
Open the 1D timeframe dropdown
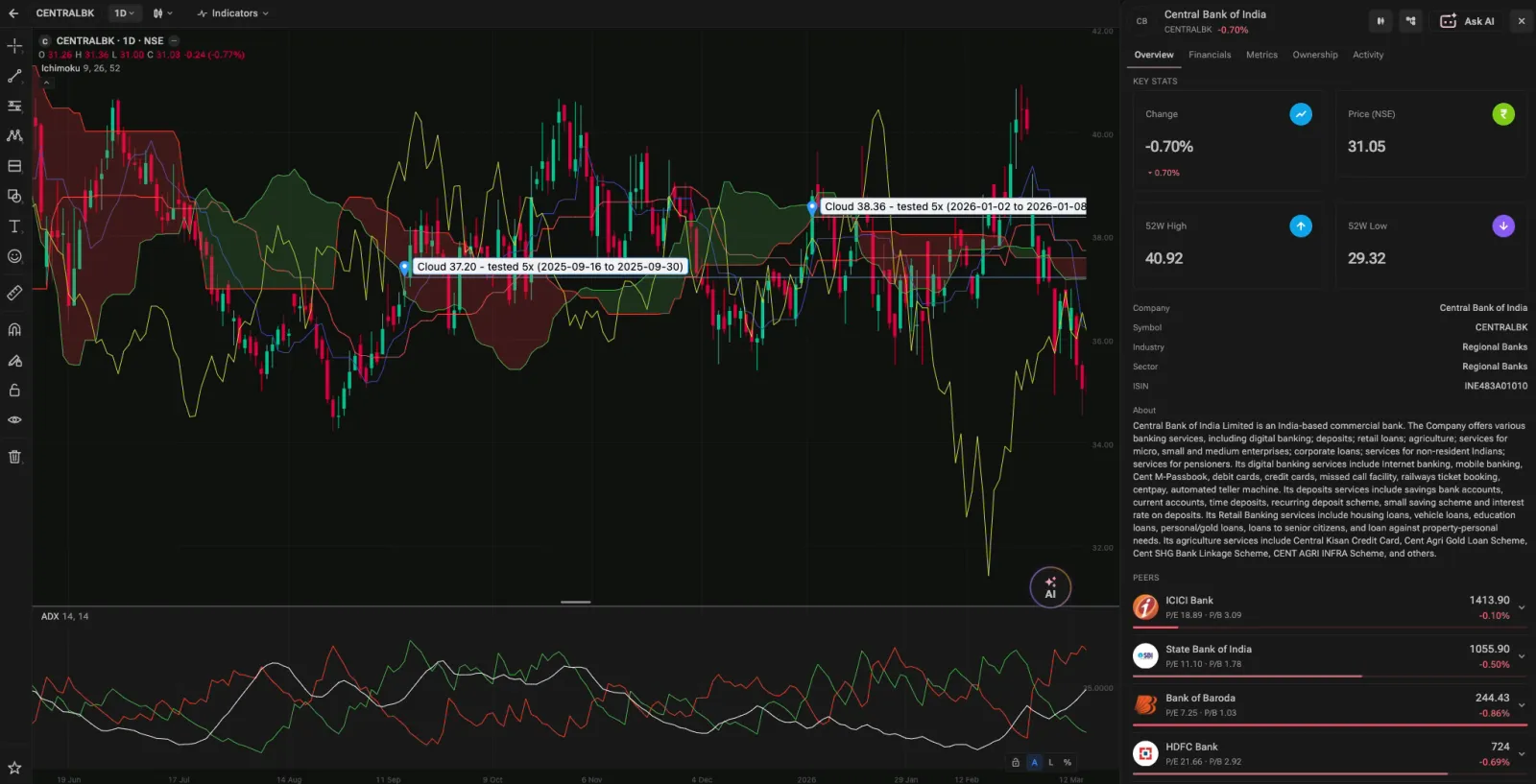click(x=124, y=13)
